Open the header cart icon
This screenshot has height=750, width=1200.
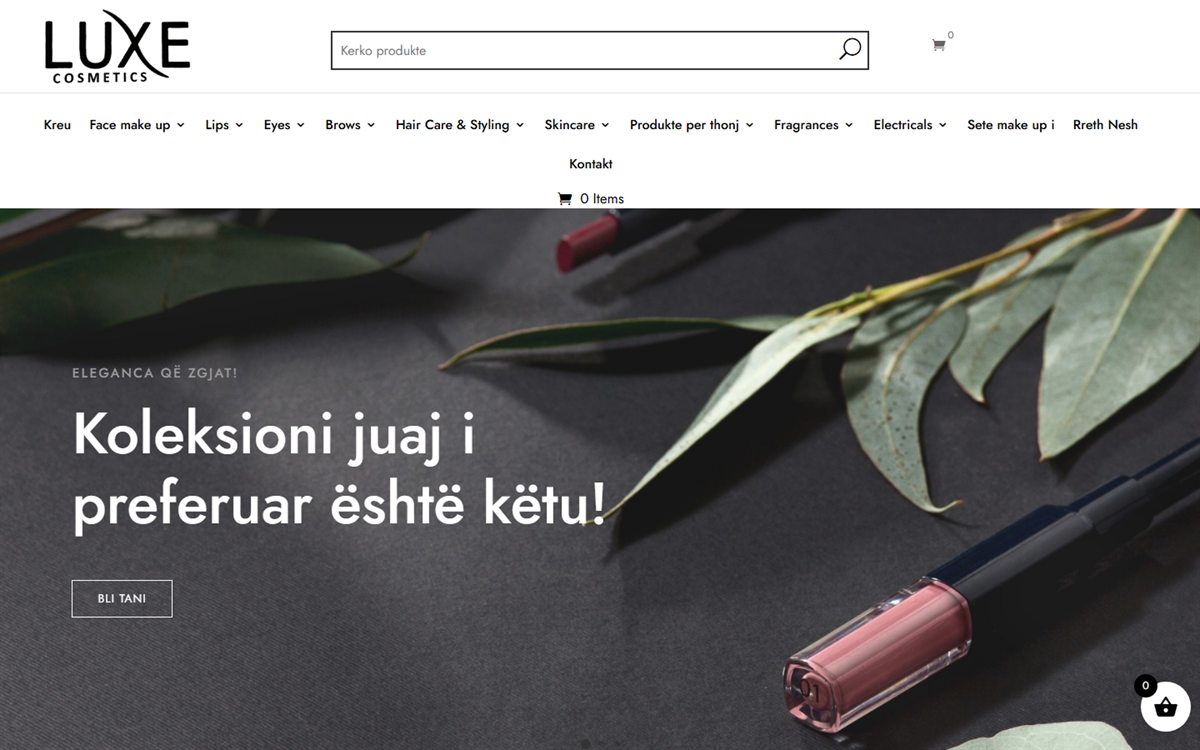[x=938, y=45]
